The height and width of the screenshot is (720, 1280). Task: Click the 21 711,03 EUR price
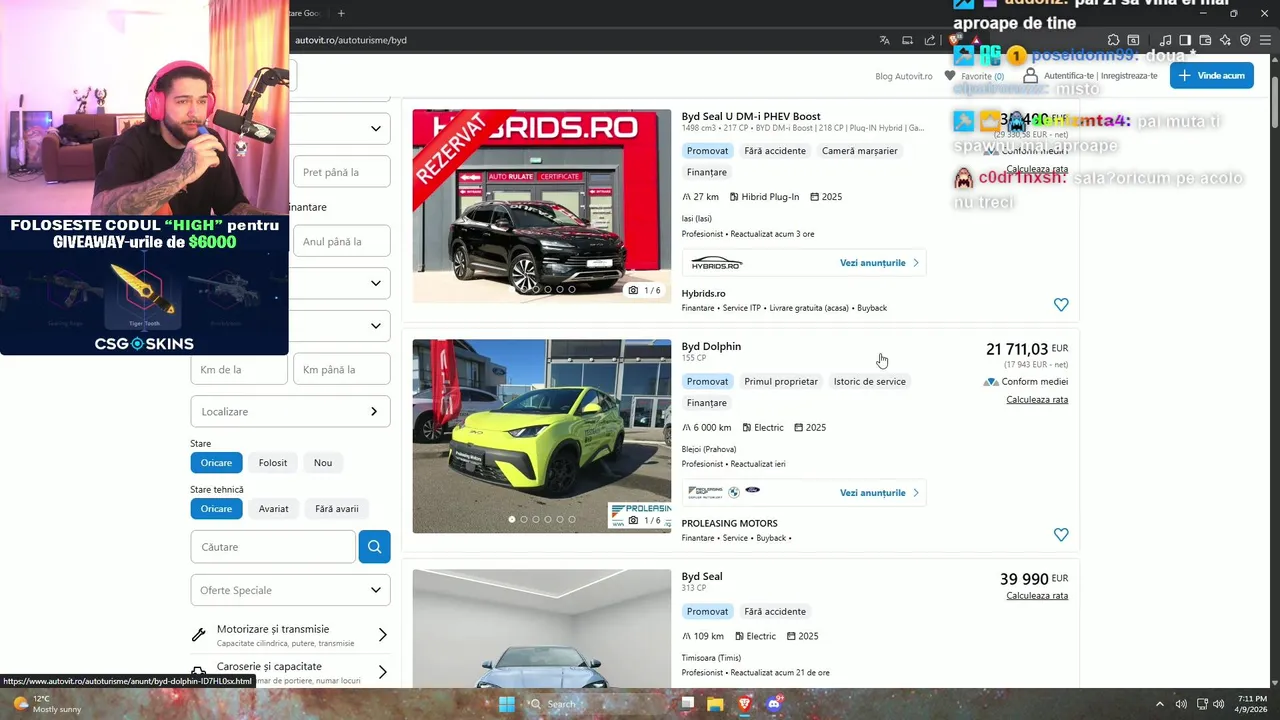point(1027,349)
